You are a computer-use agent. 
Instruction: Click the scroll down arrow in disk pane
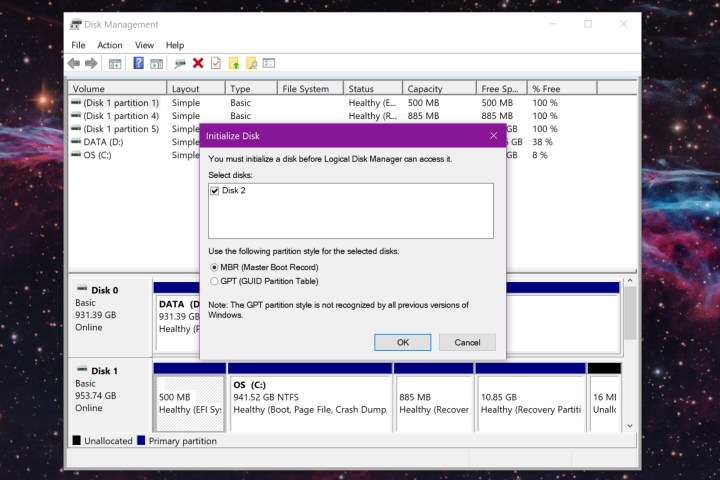tap(629, 425)
